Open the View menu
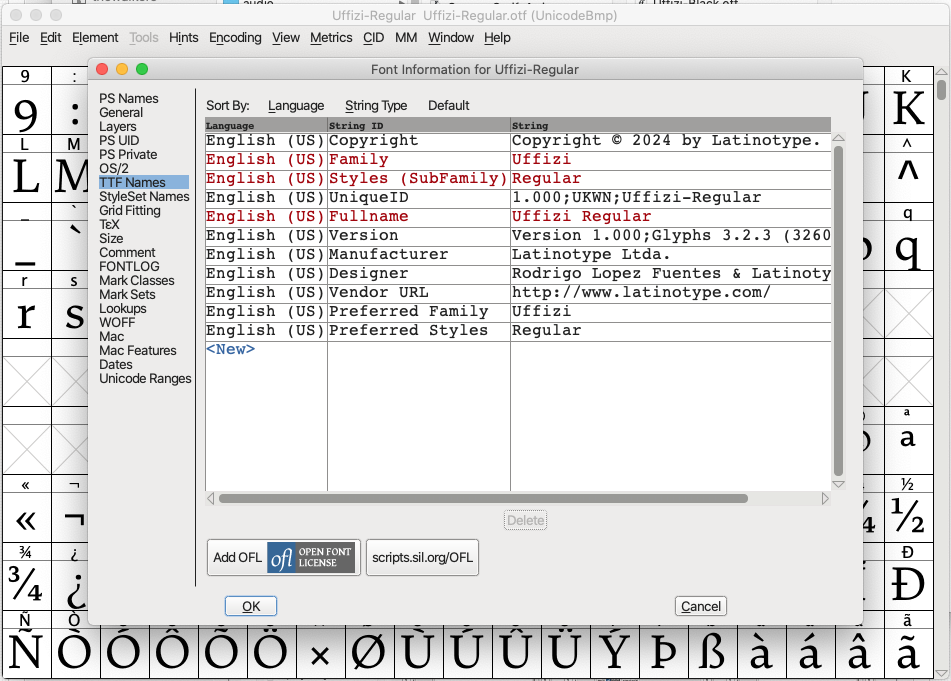 tap(286, 38)
